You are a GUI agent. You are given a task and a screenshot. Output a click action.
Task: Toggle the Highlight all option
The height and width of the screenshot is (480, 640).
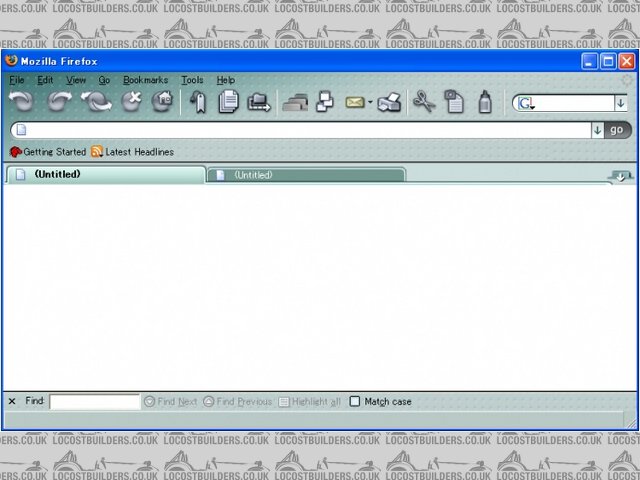coord(309,402)
